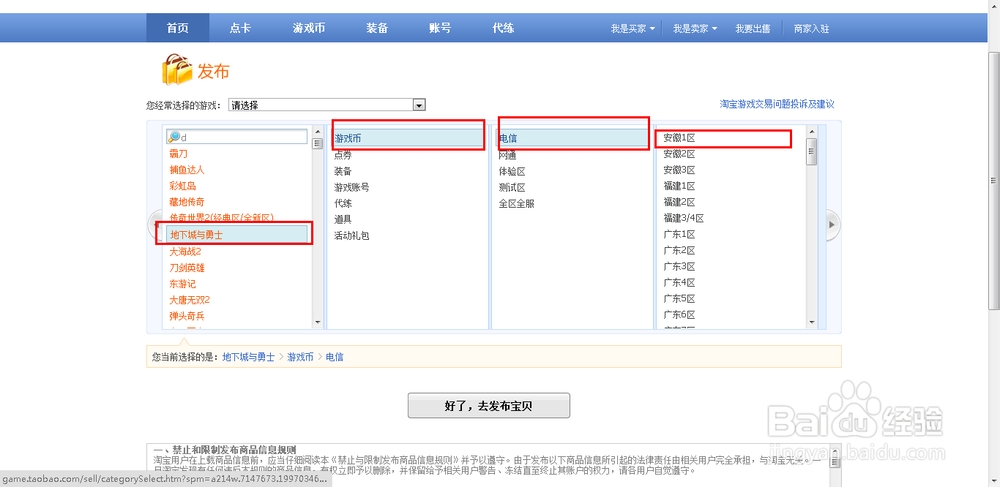Select server 福建1区
Viewport: 1000px width, 487px height.
(679, 185)
